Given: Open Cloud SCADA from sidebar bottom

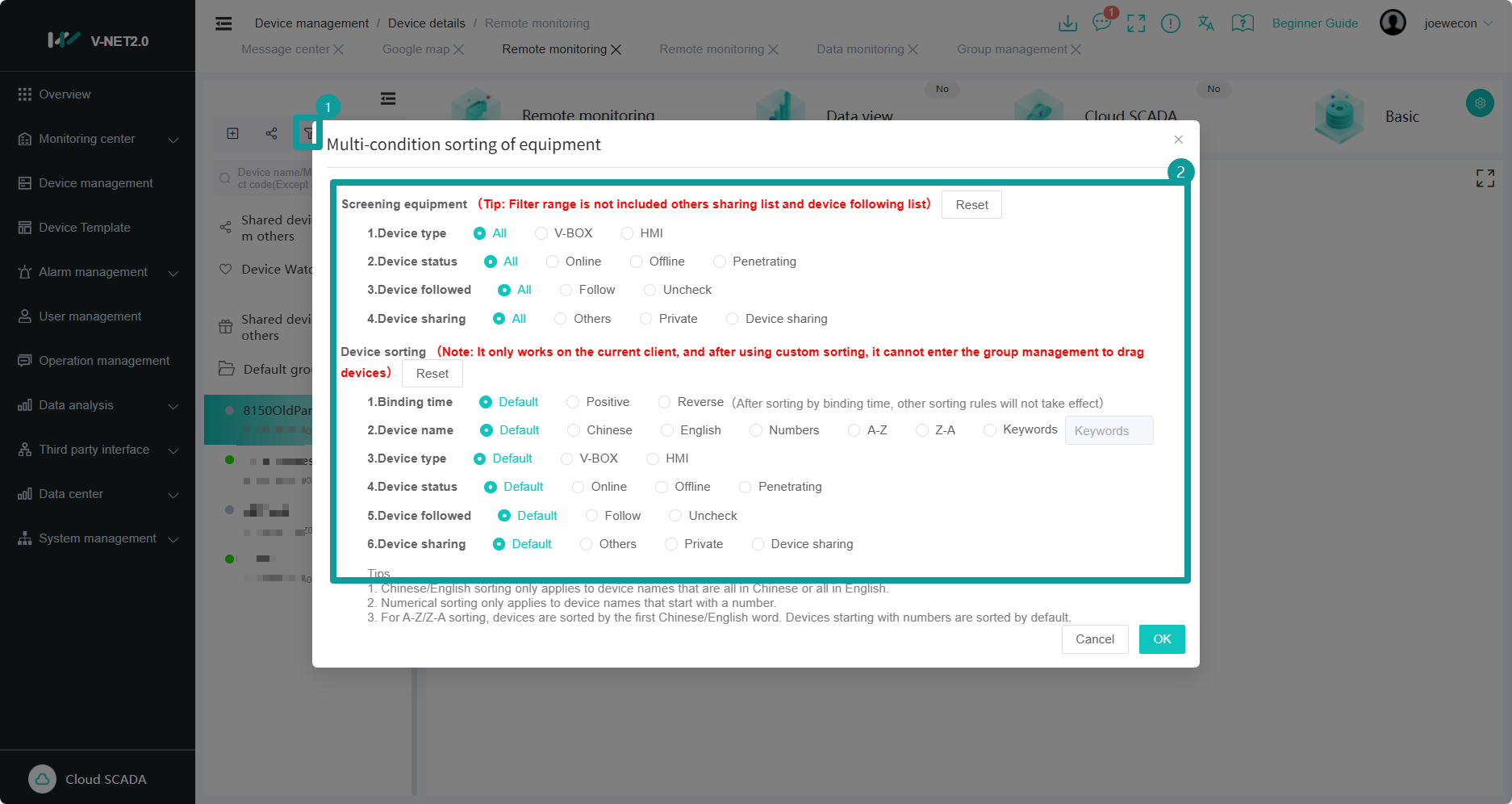Looking at the screenshot, I should coord(87,779).
